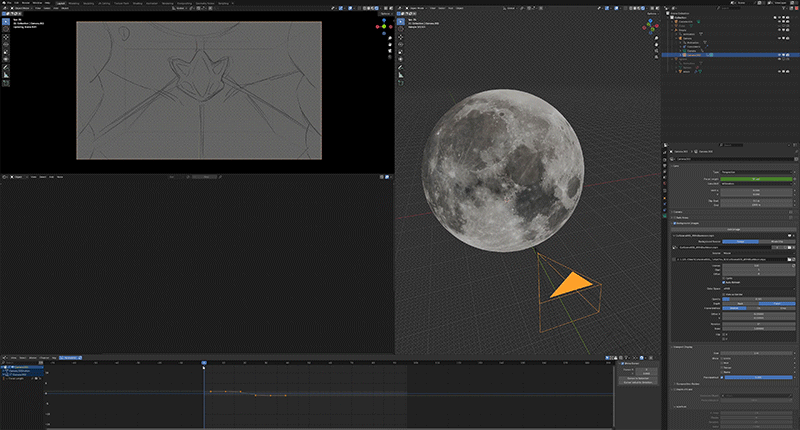Toggle the View as Render checkbox

point(723,294)
